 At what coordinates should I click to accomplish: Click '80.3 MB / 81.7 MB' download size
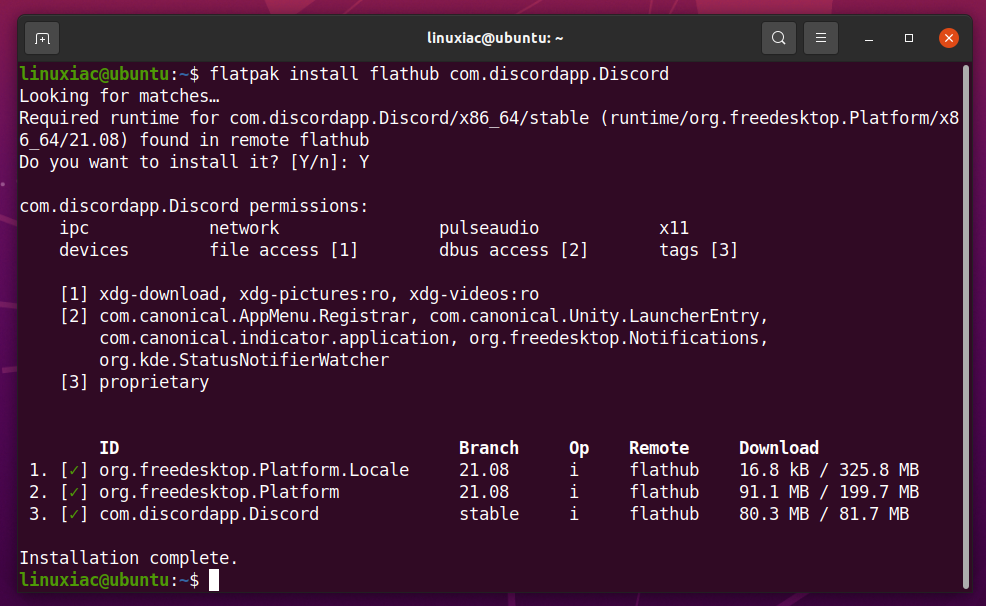[x=824, y=514]
